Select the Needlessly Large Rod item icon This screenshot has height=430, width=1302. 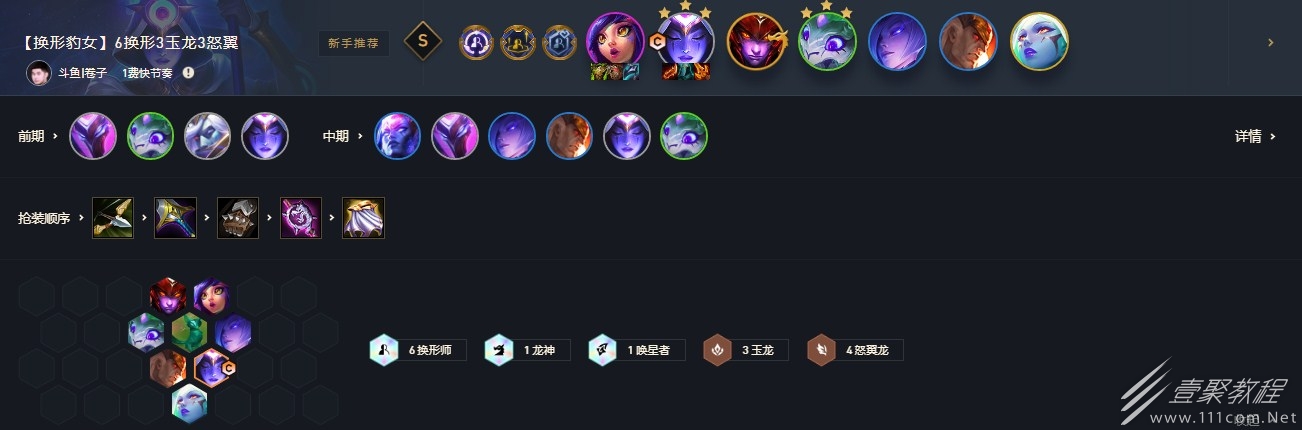point(175,218)
